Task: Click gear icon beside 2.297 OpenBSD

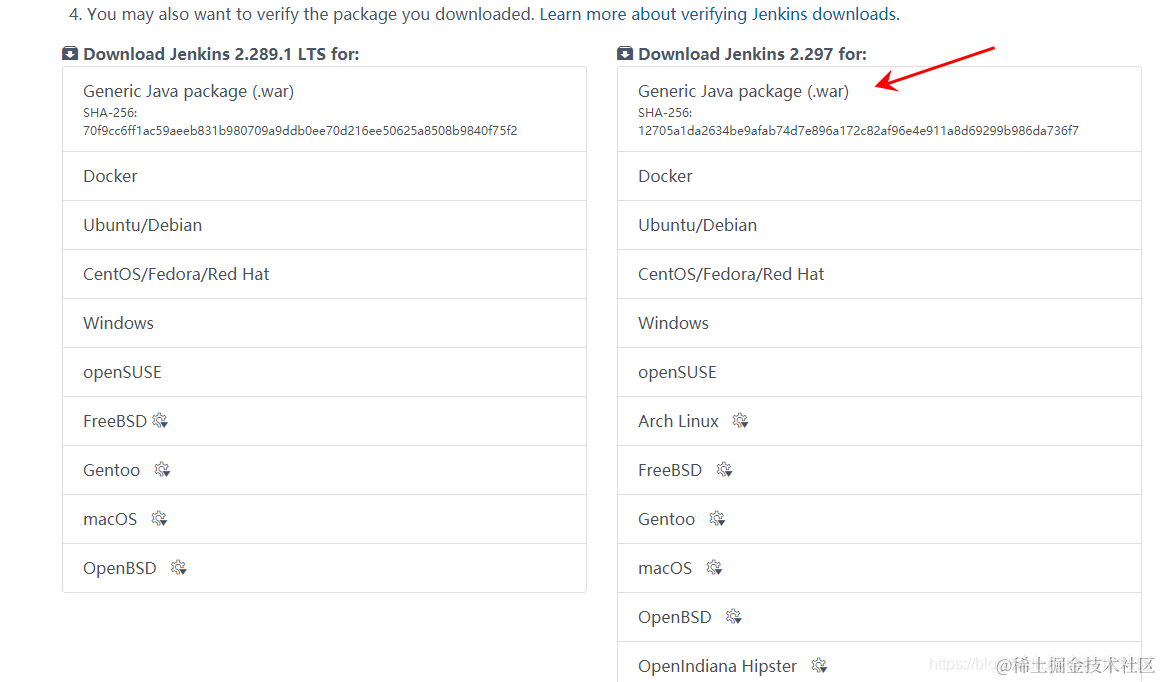Action: (x=734, y=617)
